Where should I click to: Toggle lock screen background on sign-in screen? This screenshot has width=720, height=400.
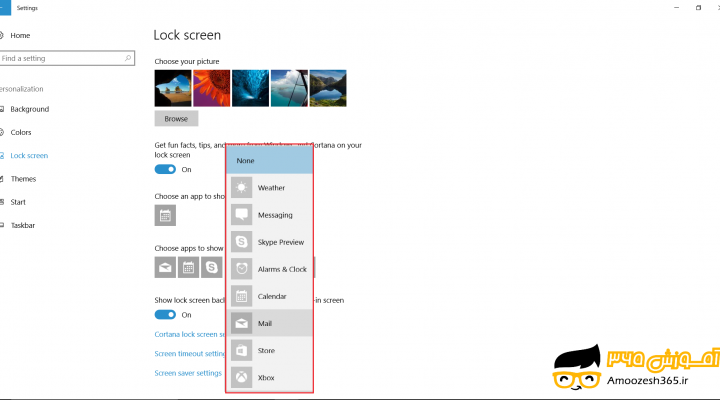tap(165, 315)
